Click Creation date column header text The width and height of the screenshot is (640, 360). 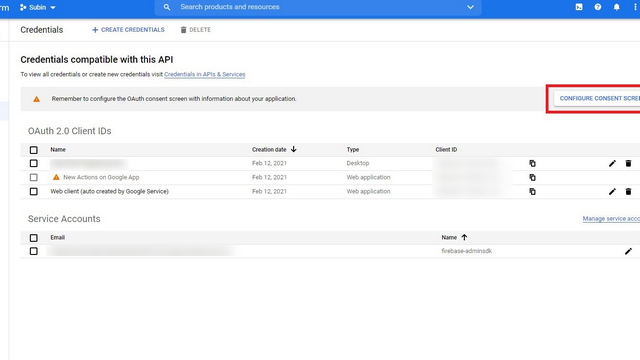coord(269,149)
